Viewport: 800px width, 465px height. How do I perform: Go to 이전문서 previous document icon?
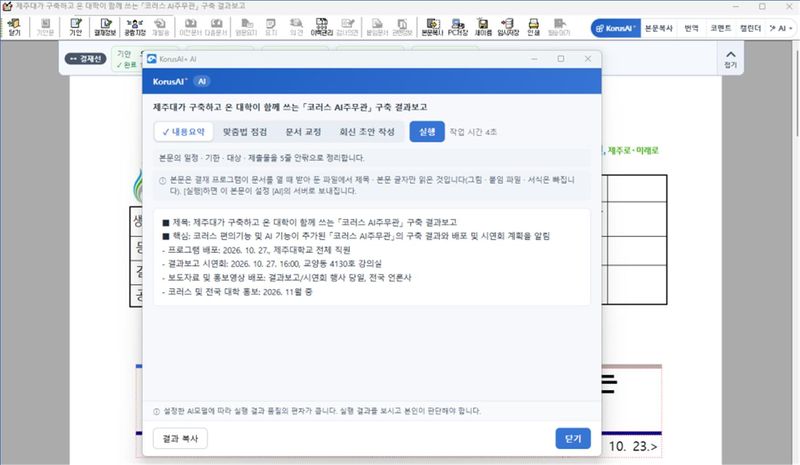pos(190,27)
